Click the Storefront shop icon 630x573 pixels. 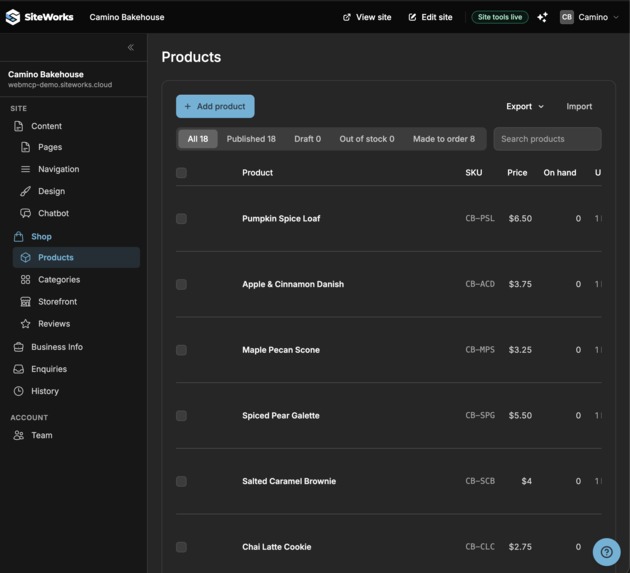tap(25, 302)
